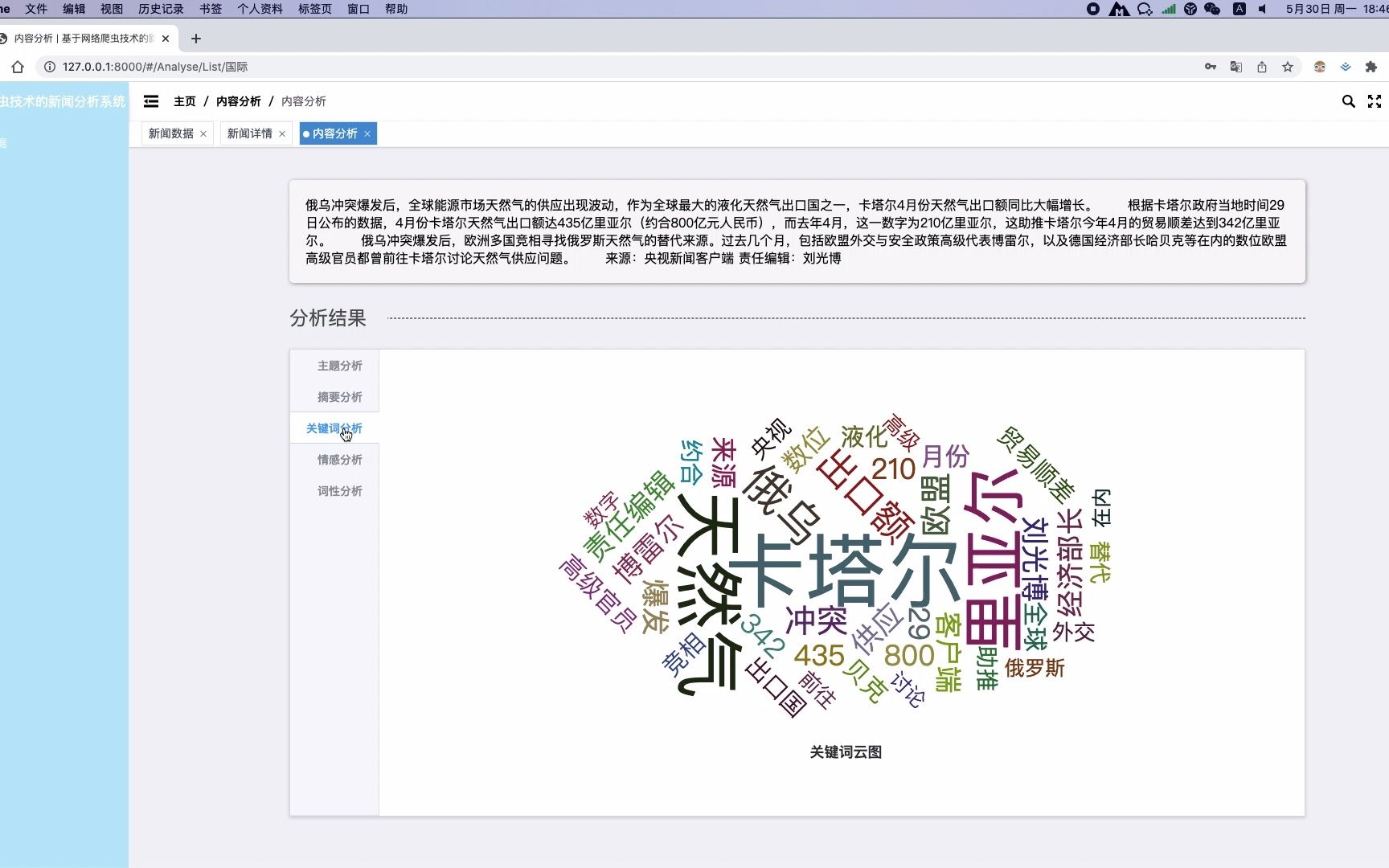
Task: Switch to the 情感分析 tab
Action: tap(334, 460)
